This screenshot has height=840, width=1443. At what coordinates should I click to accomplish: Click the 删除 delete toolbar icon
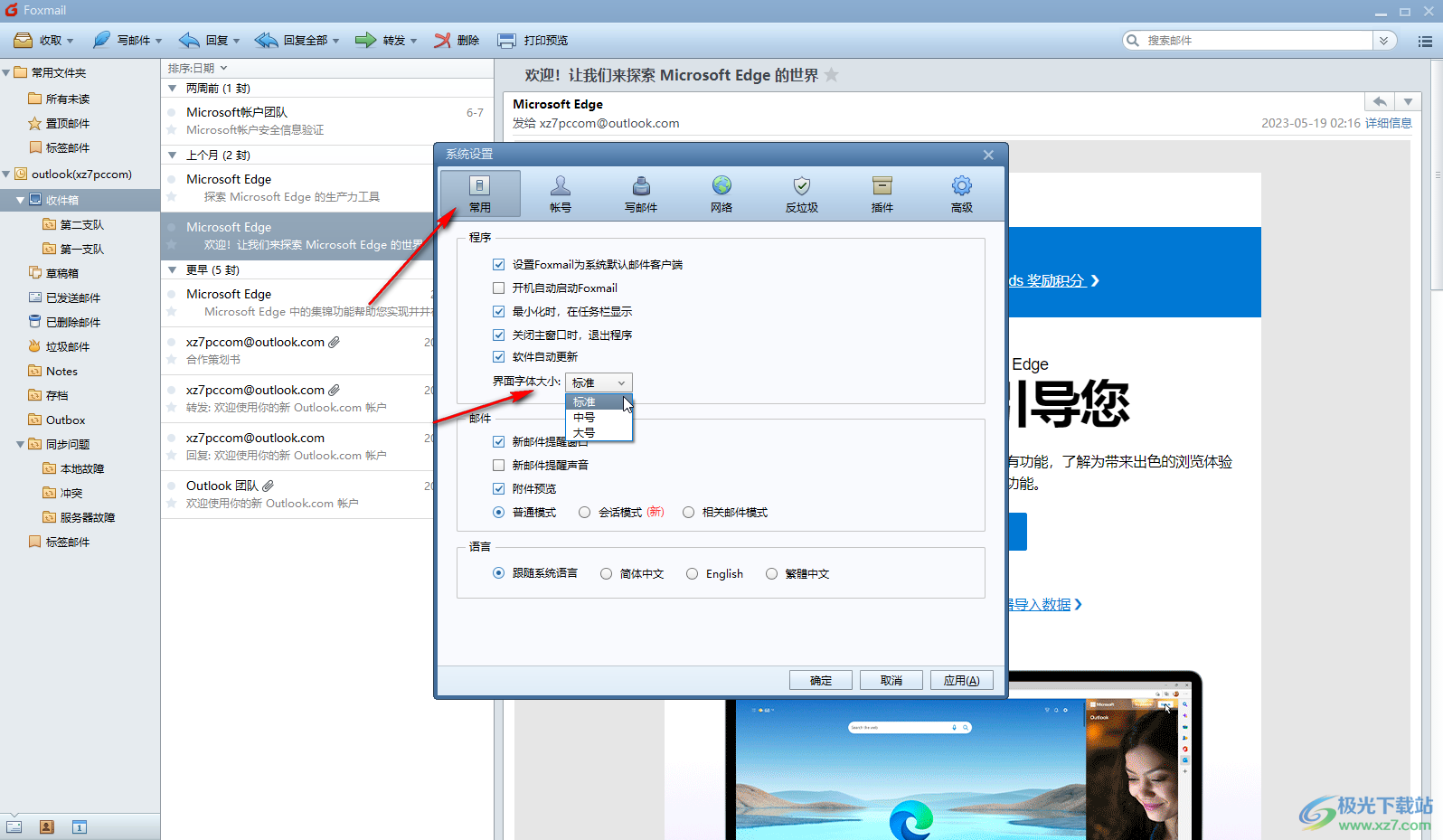pyautogui.click(x=442, y=41)
